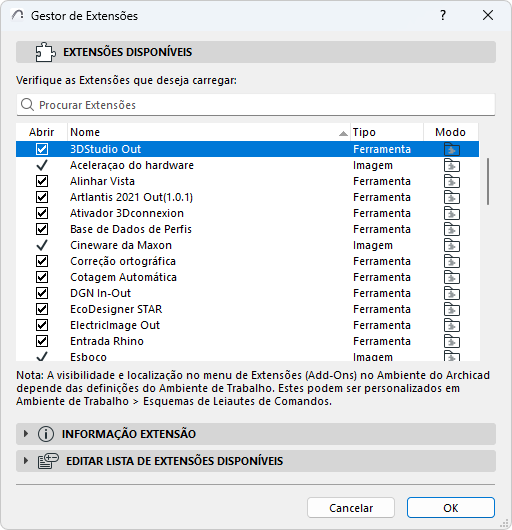
Task: Click the magnifier icon in the search box
Action: (x=27, y=105)
